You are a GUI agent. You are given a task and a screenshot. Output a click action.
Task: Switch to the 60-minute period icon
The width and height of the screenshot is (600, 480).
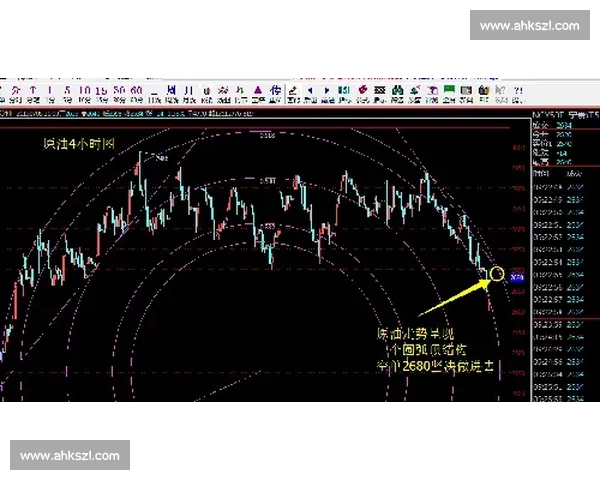click(x=137, y=94)
